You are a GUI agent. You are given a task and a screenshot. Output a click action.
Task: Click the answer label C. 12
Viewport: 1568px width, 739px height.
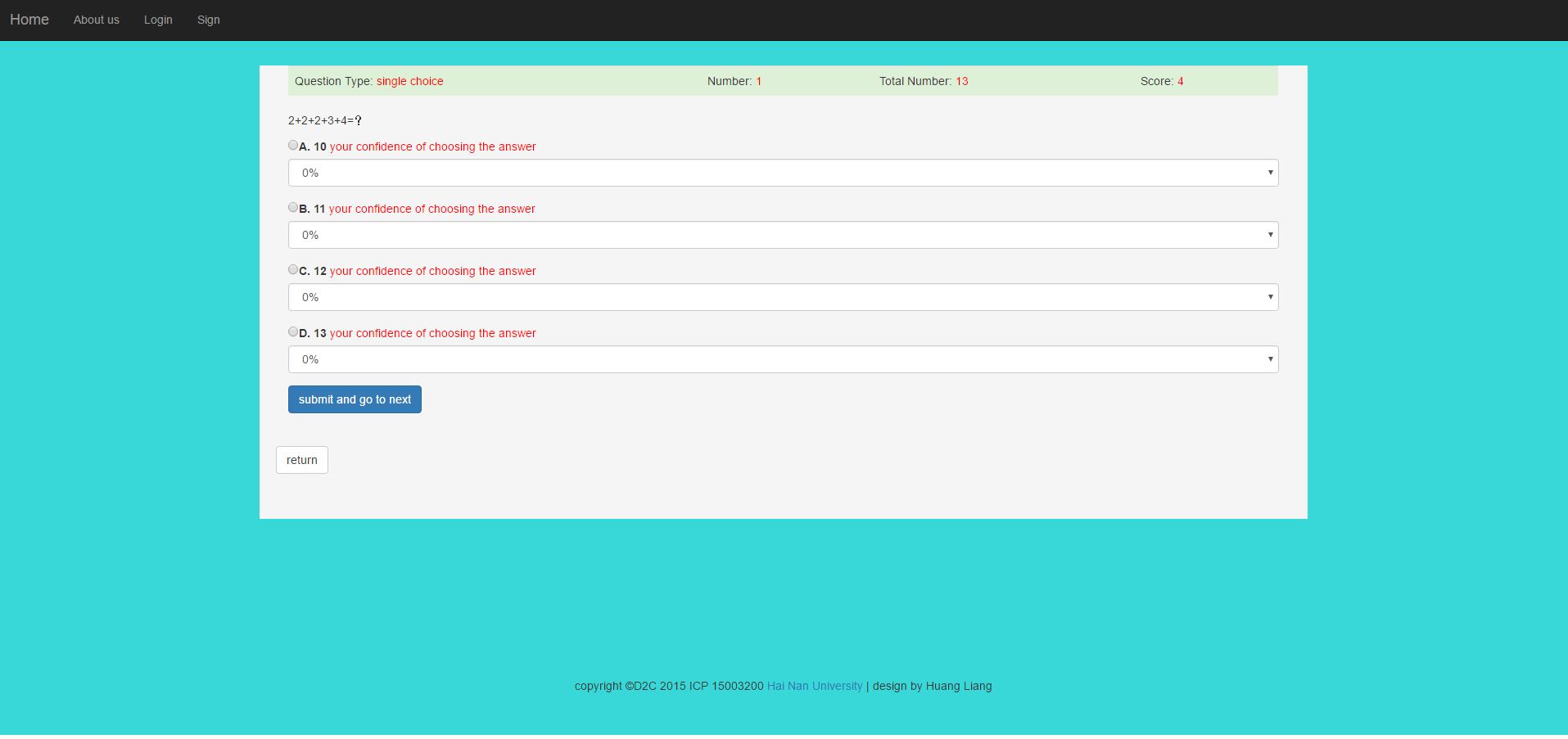click(313, 271)
